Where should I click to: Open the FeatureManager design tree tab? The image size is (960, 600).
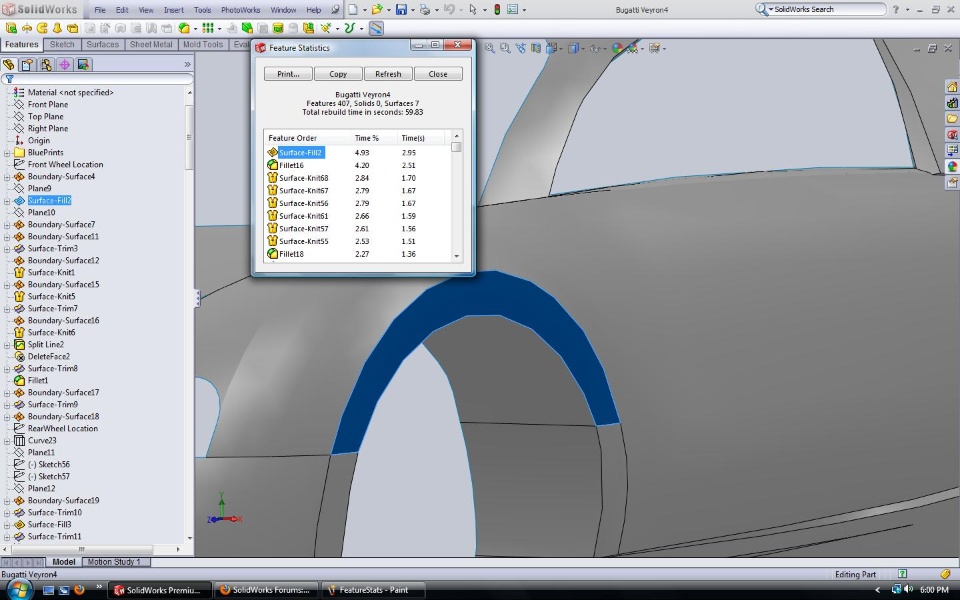click(9, 64)
